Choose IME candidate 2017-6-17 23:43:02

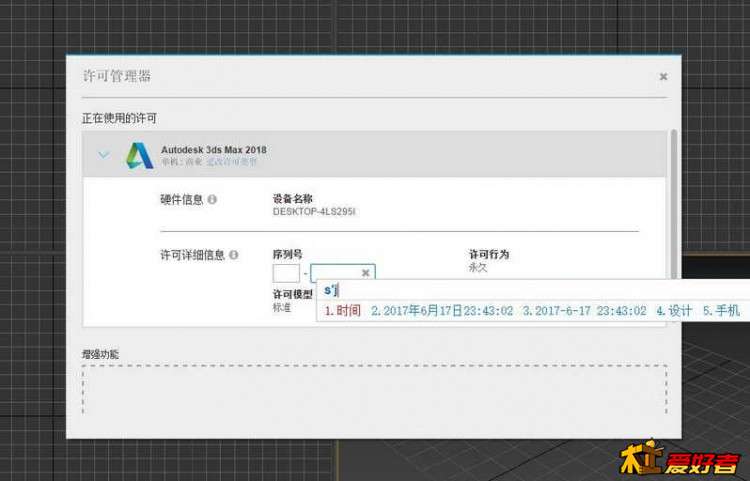coord(585,311)
